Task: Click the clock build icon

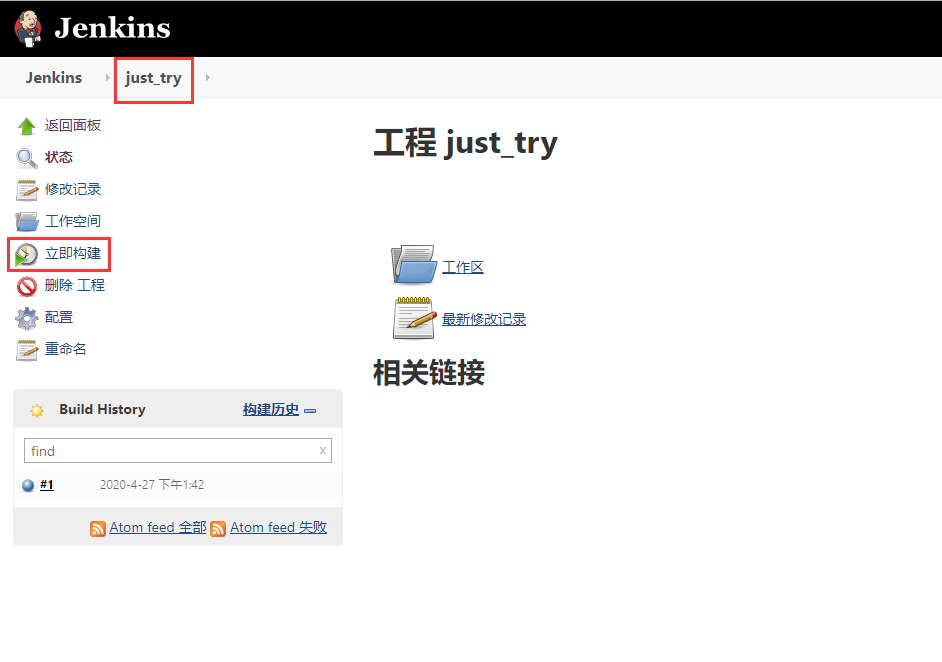Action: pos(26,254)
